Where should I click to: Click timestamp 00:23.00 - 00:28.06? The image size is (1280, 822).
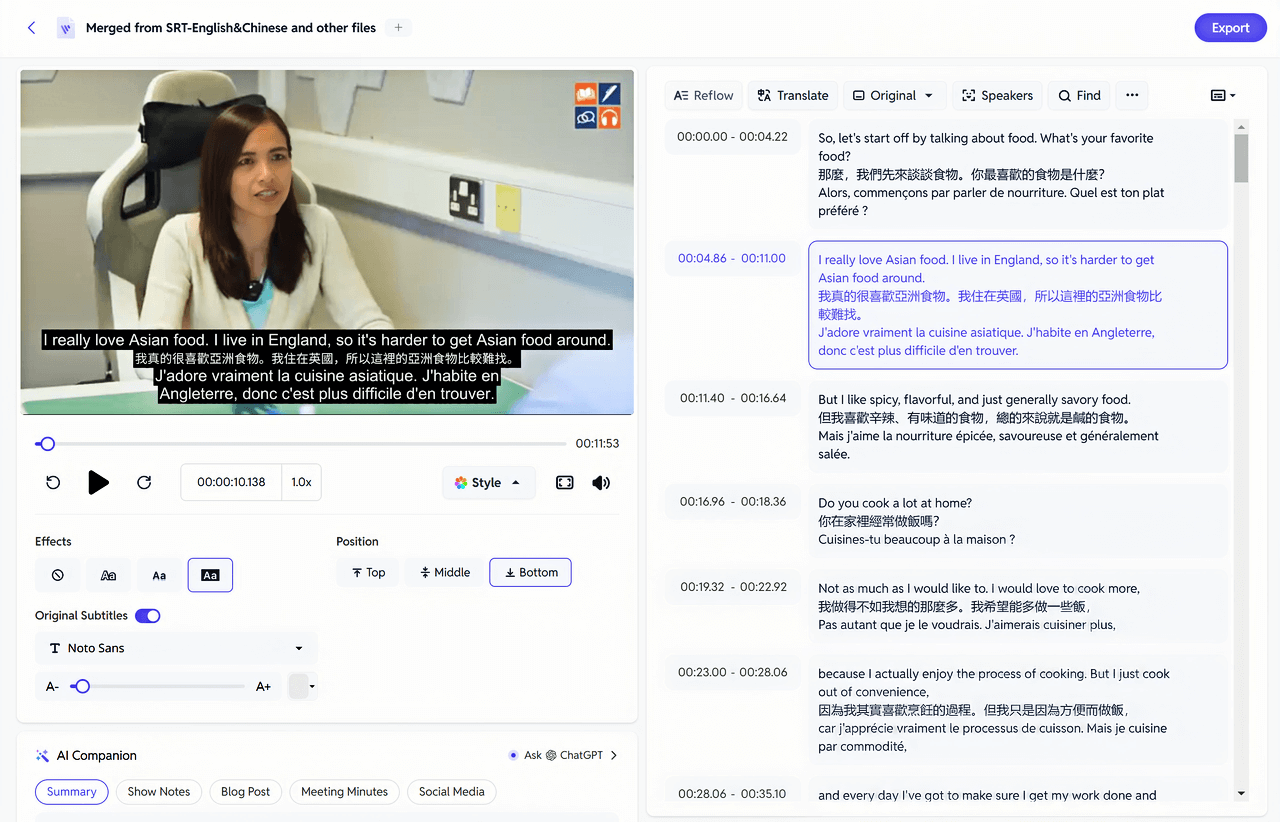[732, 672]
